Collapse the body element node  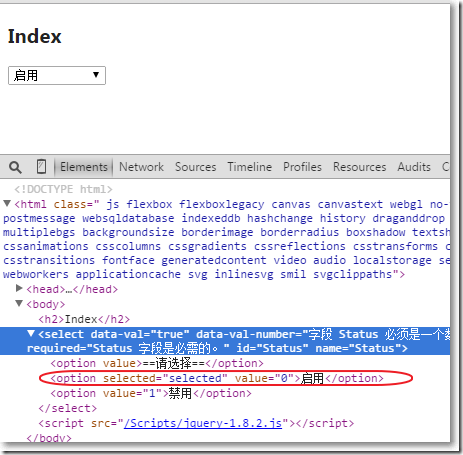[19, 303]
